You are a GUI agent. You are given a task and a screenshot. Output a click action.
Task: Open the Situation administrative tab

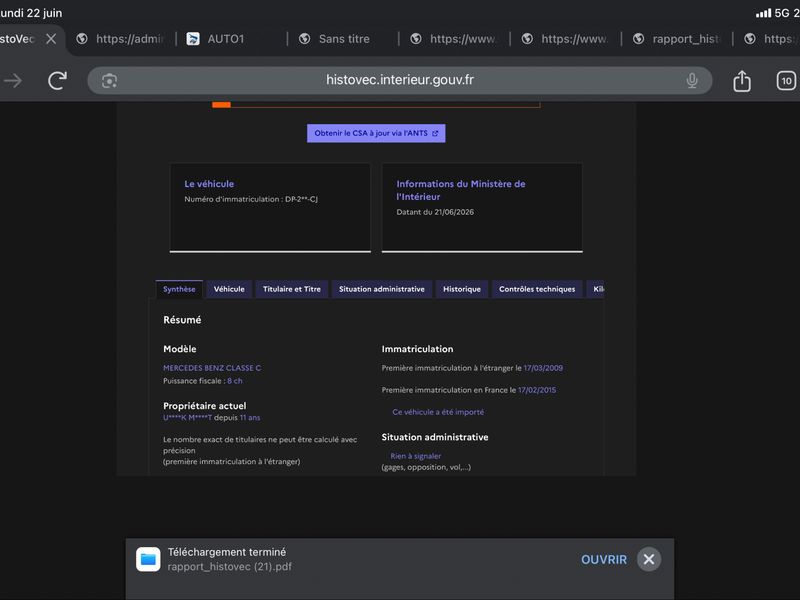[382, 289]
